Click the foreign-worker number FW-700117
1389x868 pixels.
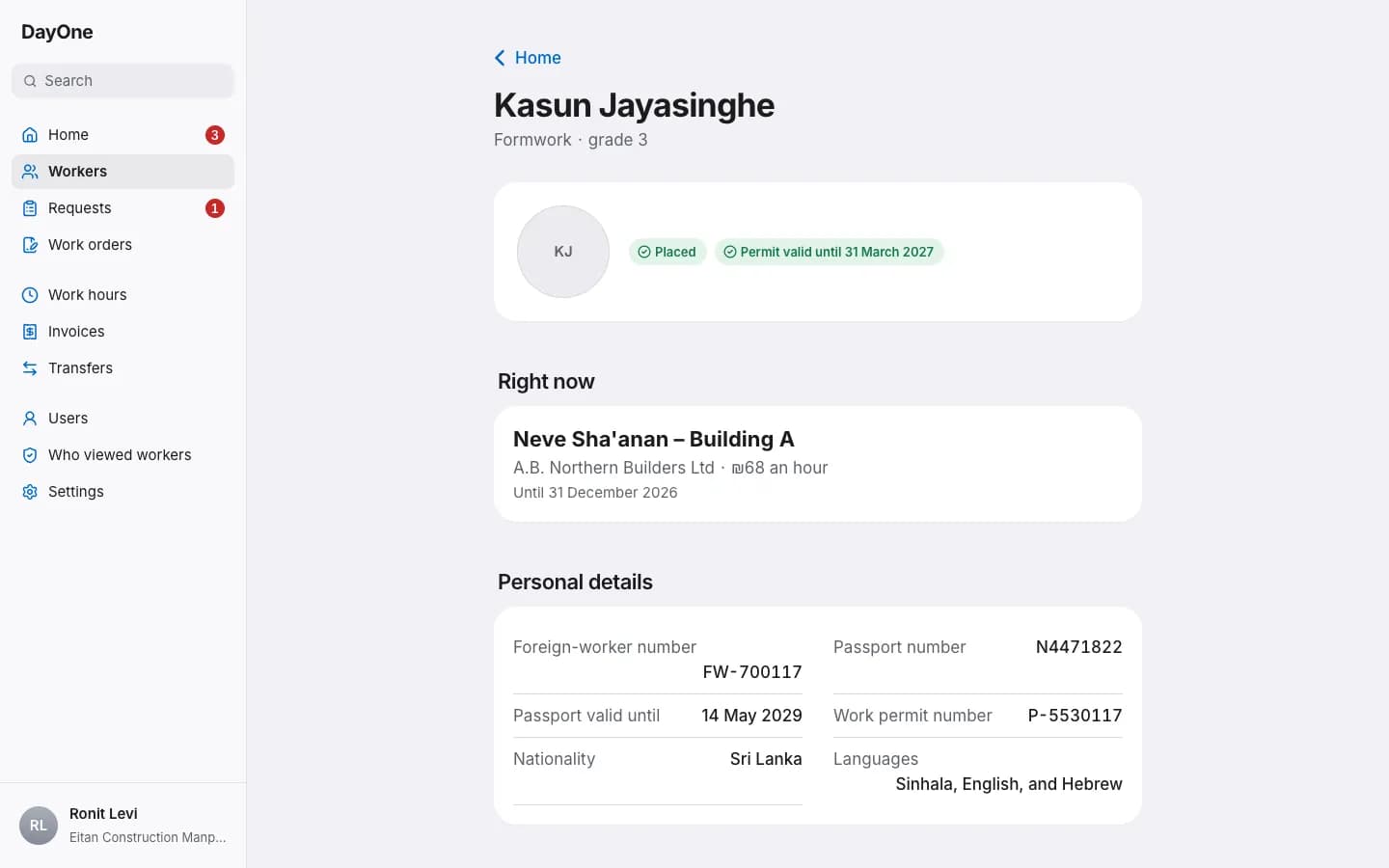click(752, 672)
